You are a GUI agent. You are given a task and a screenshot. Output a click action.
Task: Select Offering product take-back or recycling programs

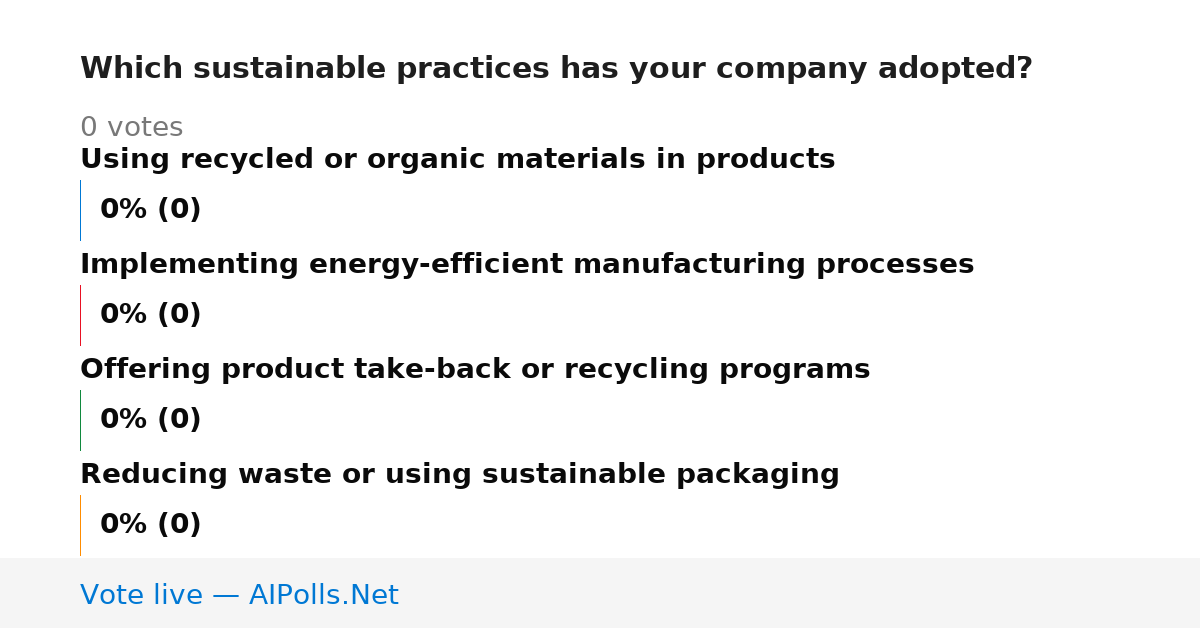[475, 370]
